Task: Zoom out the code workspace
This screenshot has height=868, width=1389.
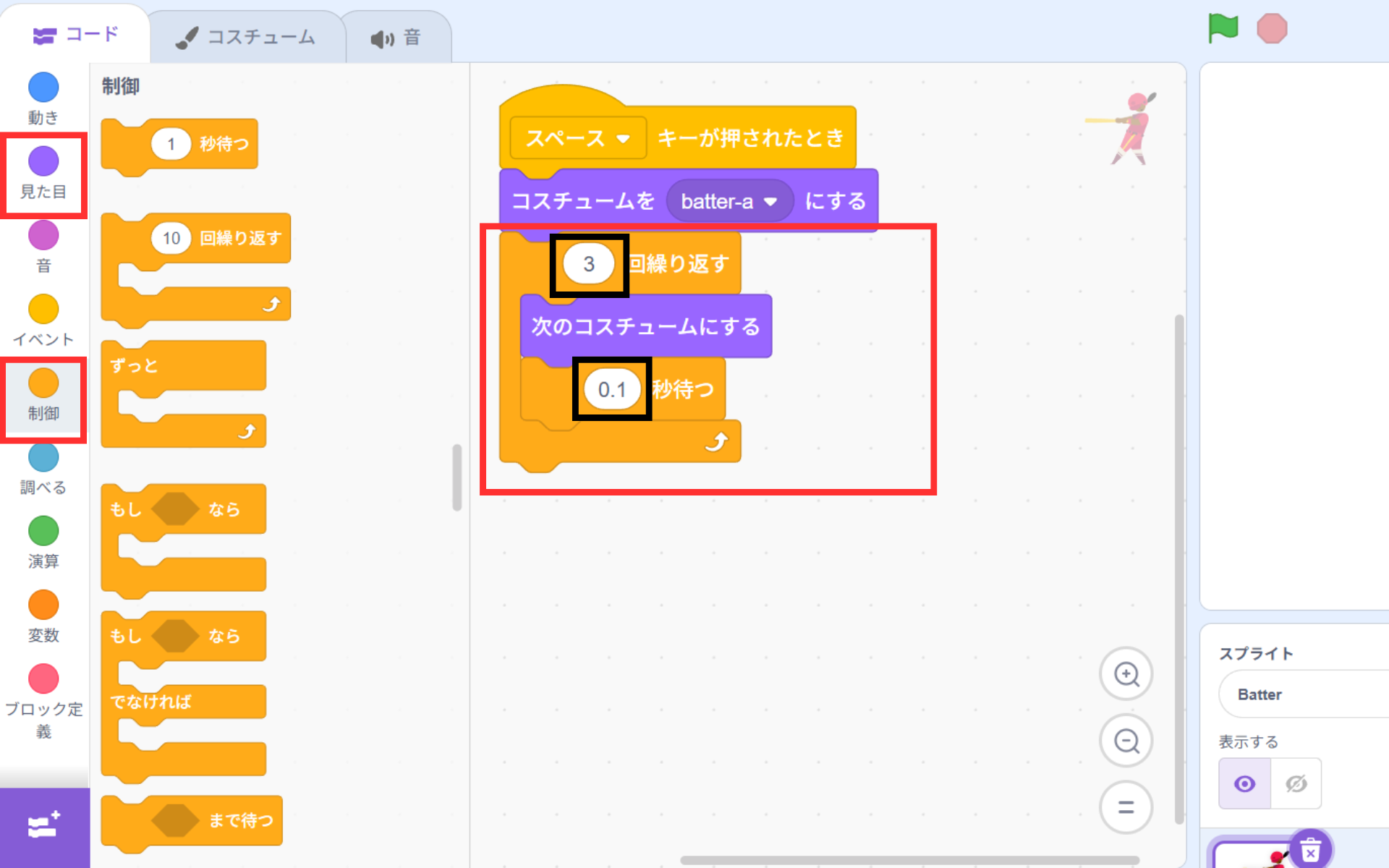Action: [1126, 741]
